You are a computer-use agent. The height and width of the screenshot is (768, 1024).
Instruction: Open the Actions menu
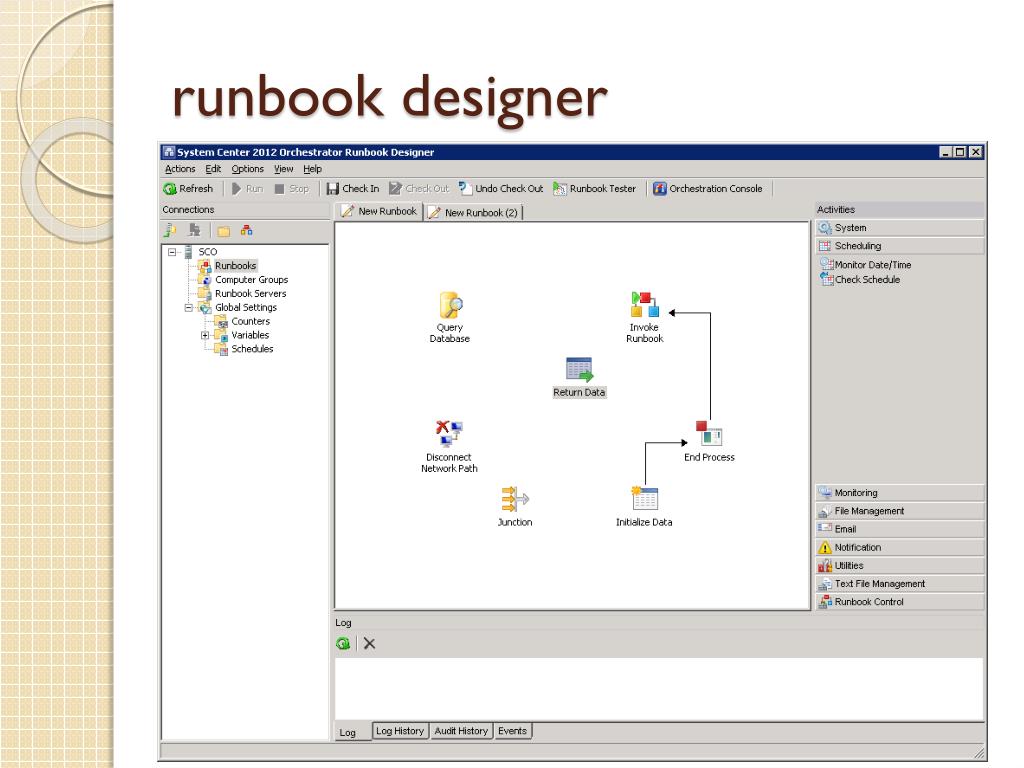pos(180,169)
